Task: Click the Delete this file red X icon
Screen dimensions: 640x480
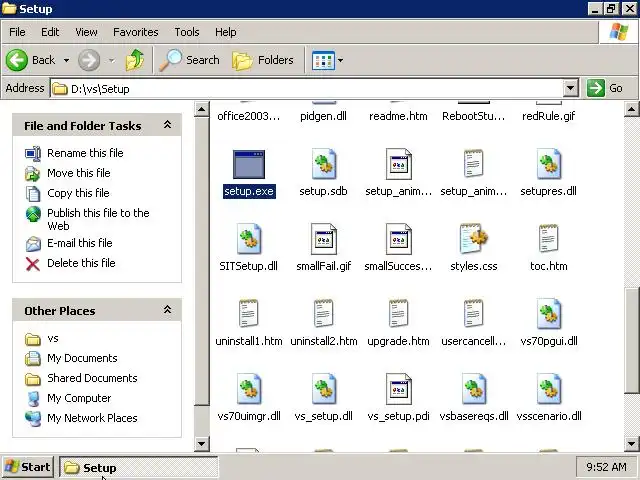Action: point(33,264)
